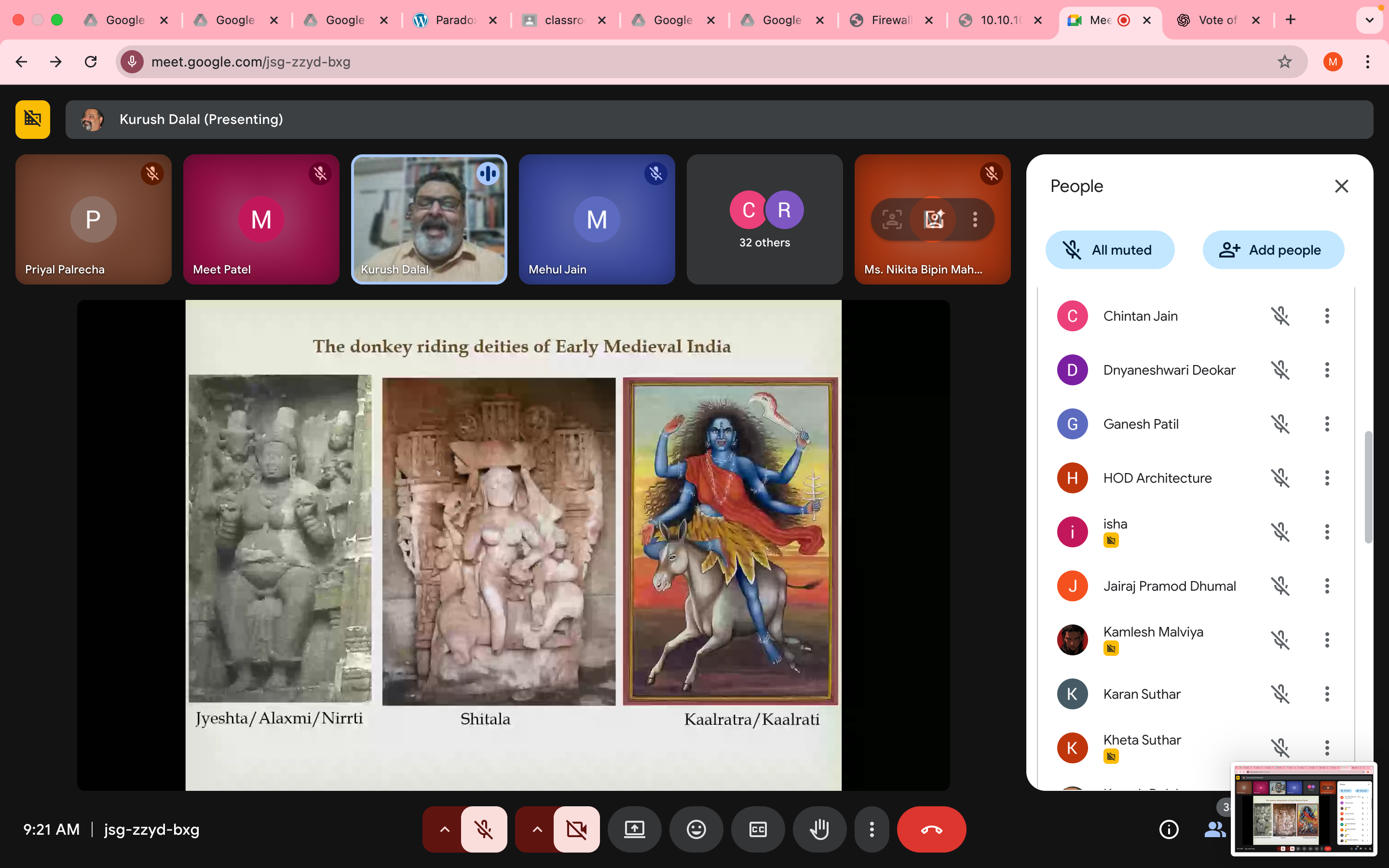Screen dimensions: 1389x868
Task: Click mute icon for Kamlesh Malviya
Action: pos(1280,639)
